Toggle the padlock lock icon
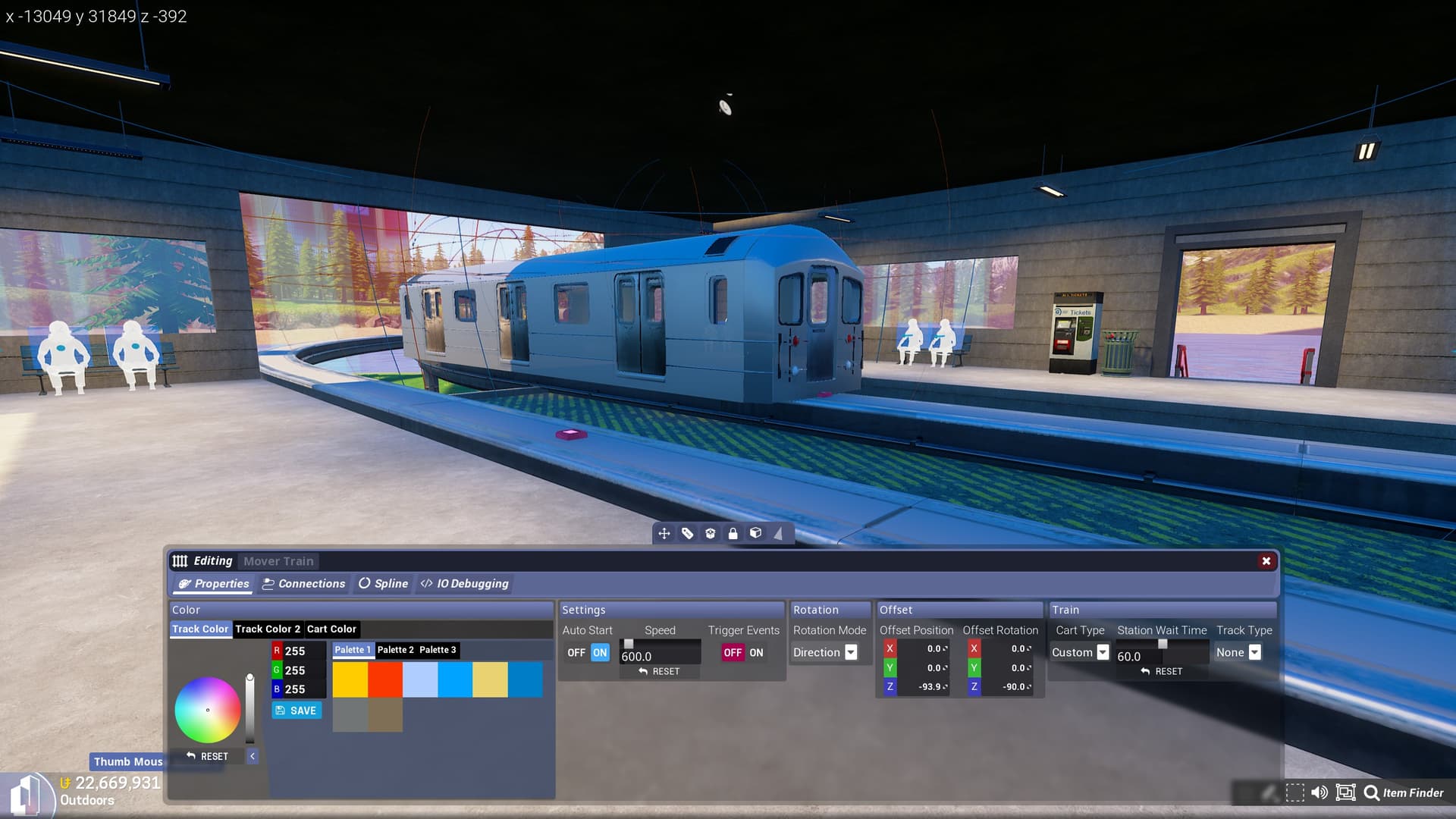 (x=733, y=534)
